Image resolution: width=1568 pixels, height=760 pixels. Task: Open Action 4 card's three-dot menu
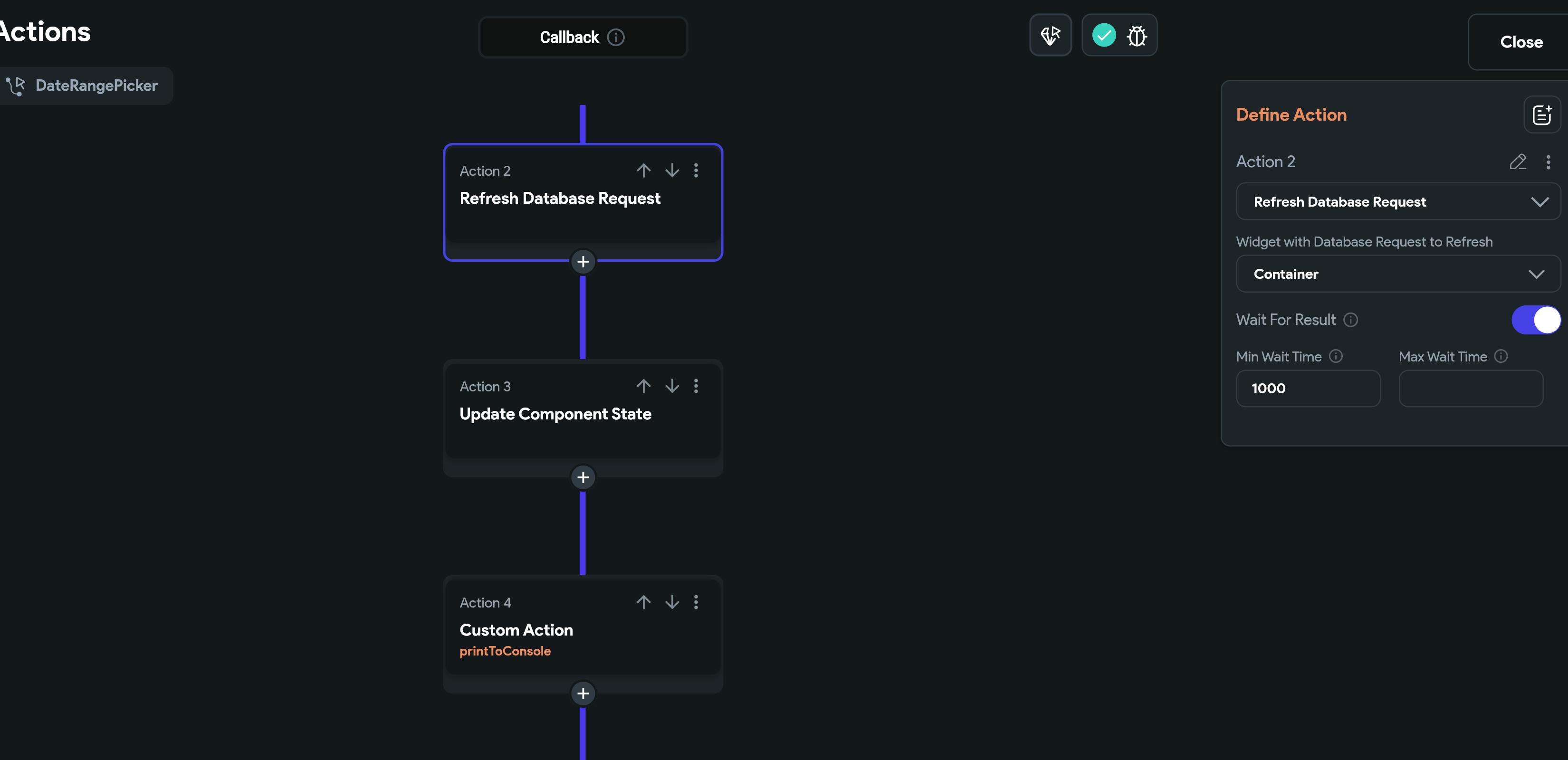pos(696,602)
